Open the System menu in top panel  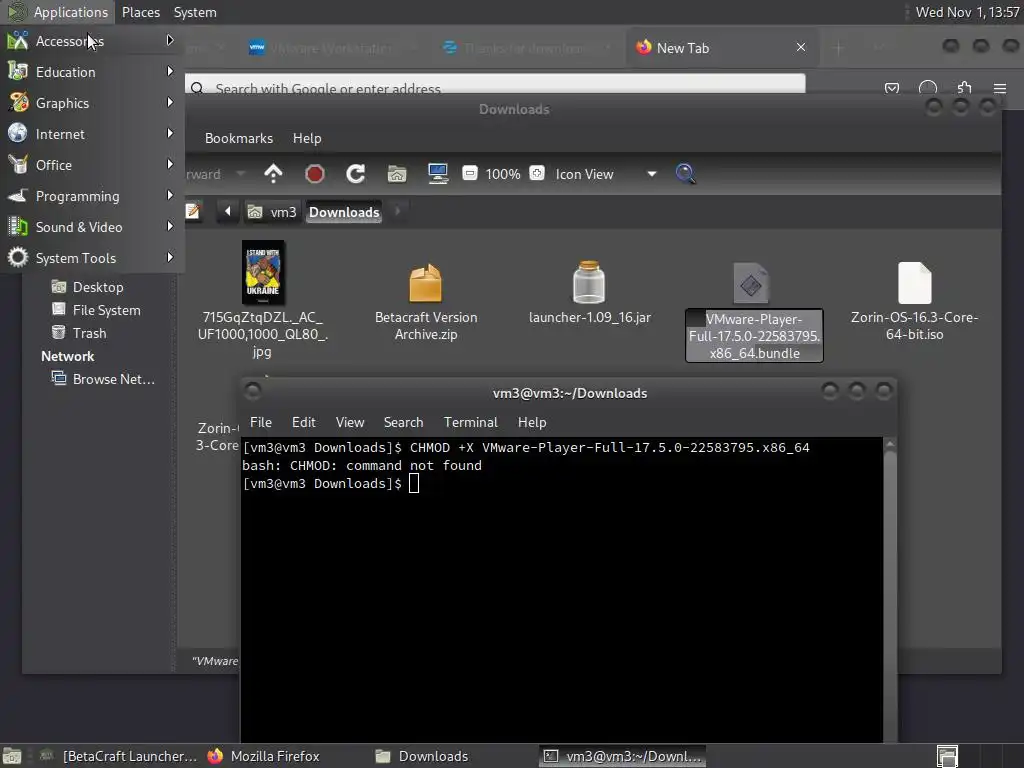(195, 12)
